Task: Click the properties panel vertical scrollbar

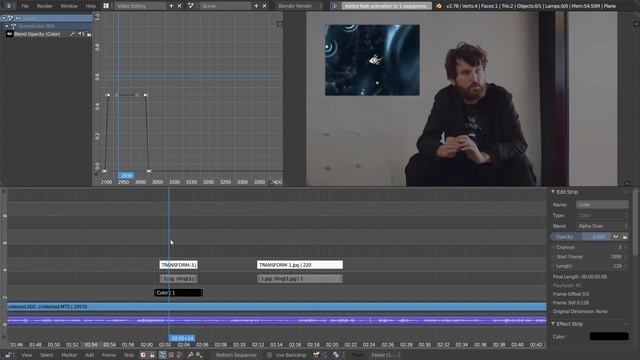Action: click(x=636, y=222)
